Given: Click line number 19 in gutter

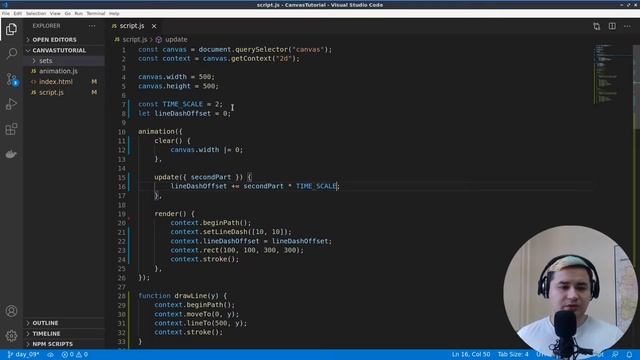Looking at the screenshot, I should (122, 214).
